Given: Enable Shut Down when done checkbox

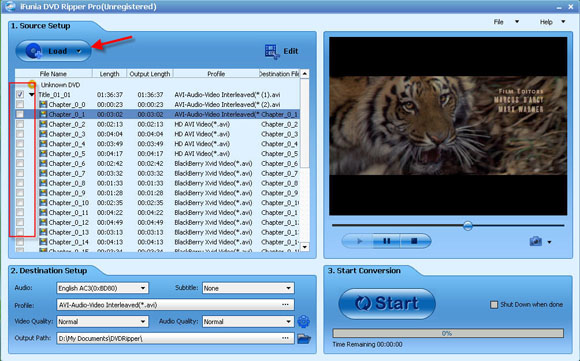Looking at the screenshot, I should (494, 305).
